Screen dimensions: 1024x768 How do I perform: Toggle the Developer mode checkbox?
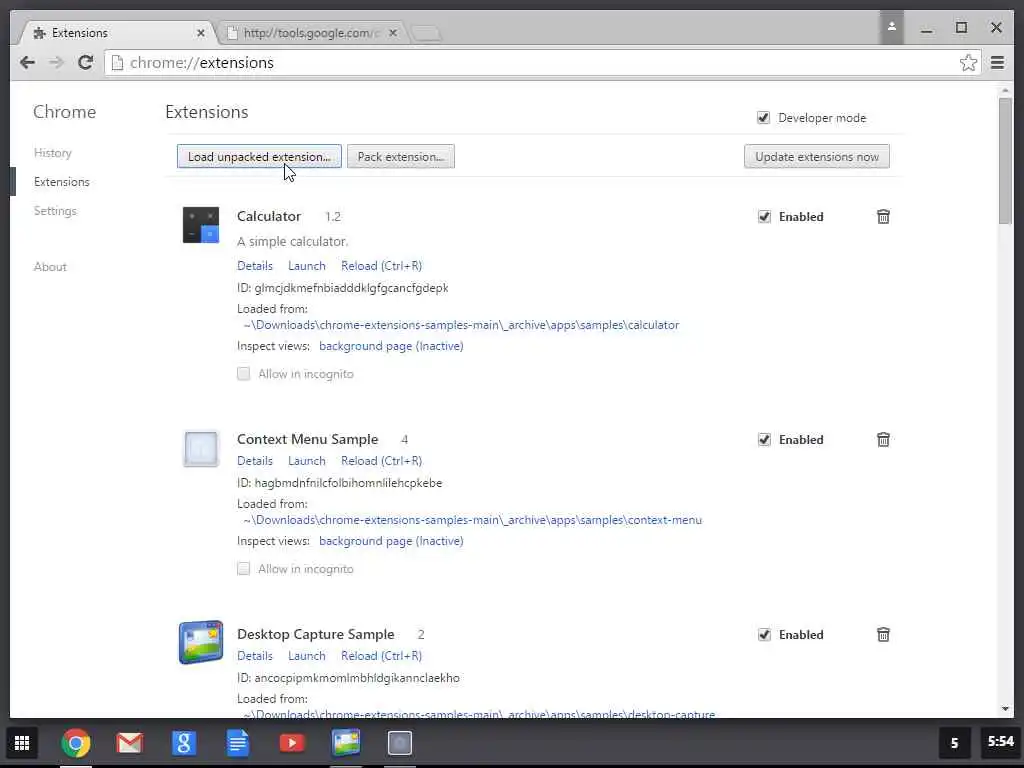tap(763, 118)
